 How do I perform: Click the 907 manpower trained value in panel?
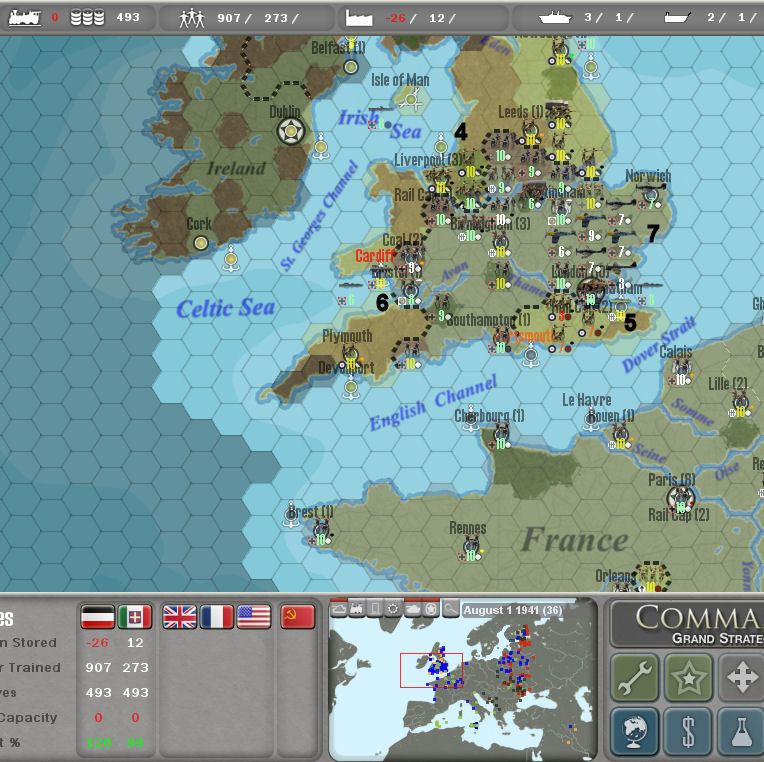98,667
